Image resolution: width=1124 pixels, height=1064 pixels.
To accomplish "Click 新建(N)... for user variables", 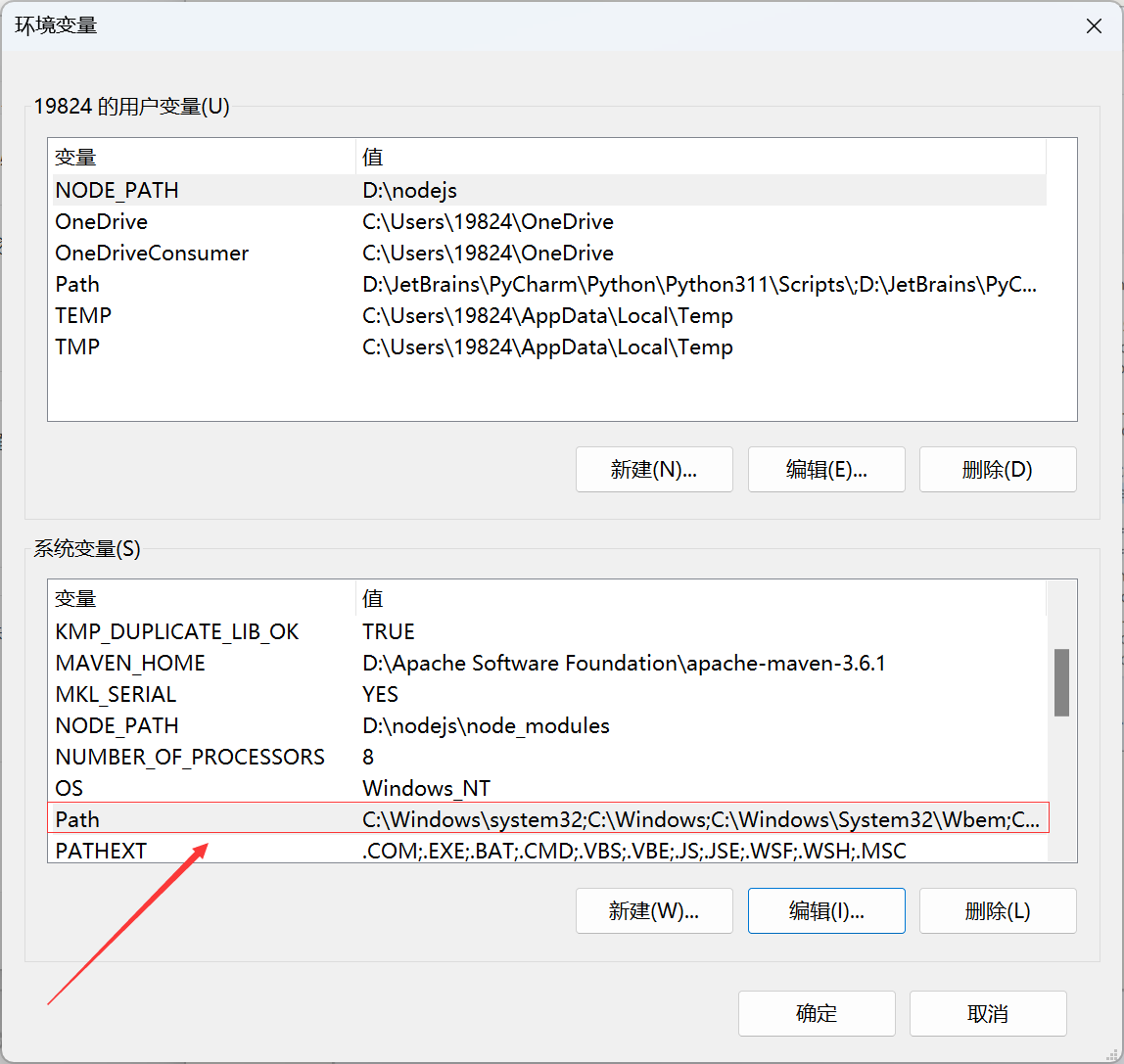I will (654, 469).
